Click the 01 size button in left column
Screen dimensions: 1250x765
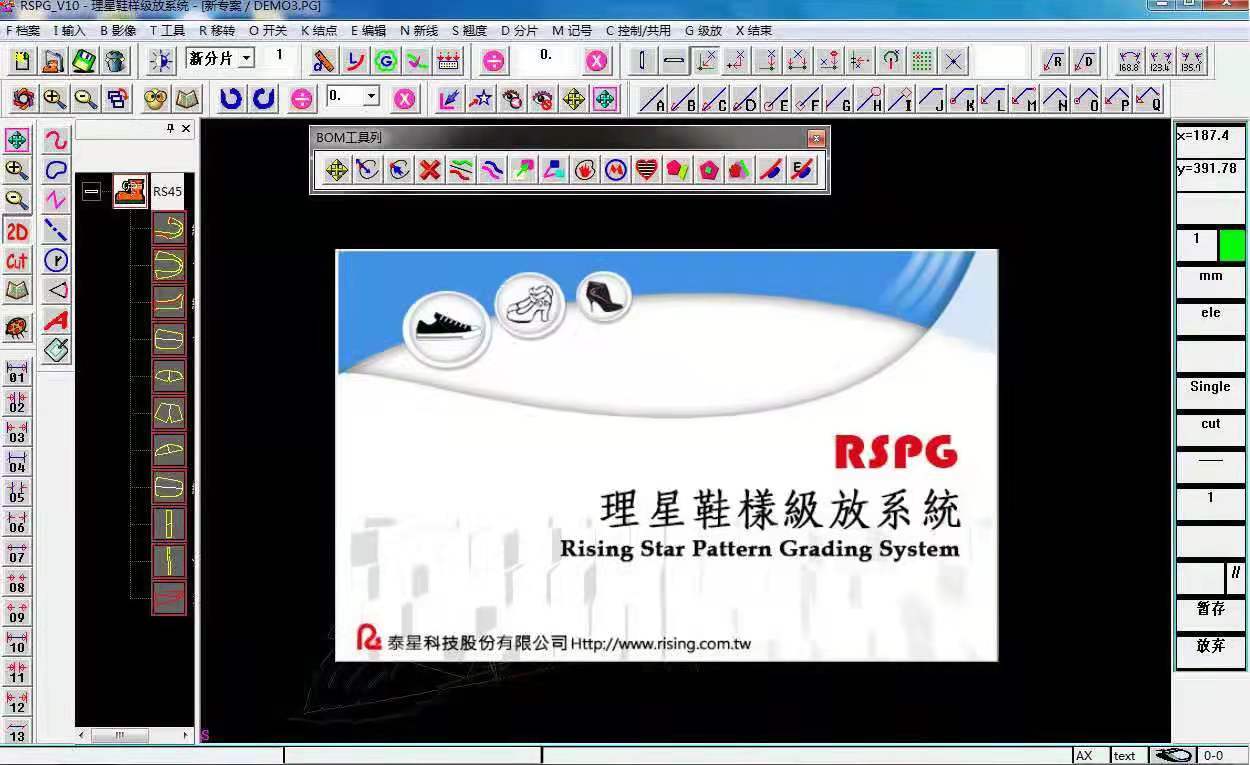click(x=17, y=373)
